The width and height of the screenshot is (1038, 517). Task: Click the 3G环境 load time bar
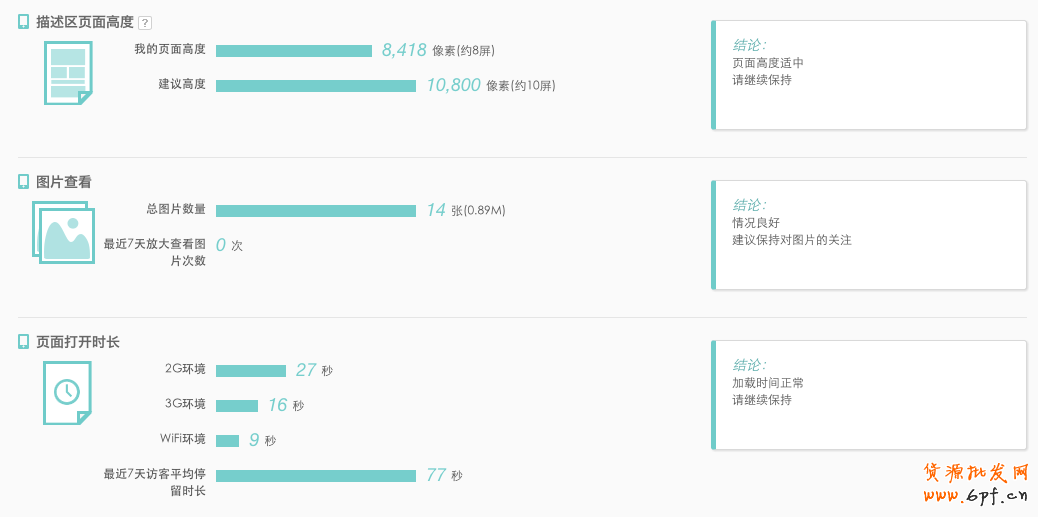(237, 406)
